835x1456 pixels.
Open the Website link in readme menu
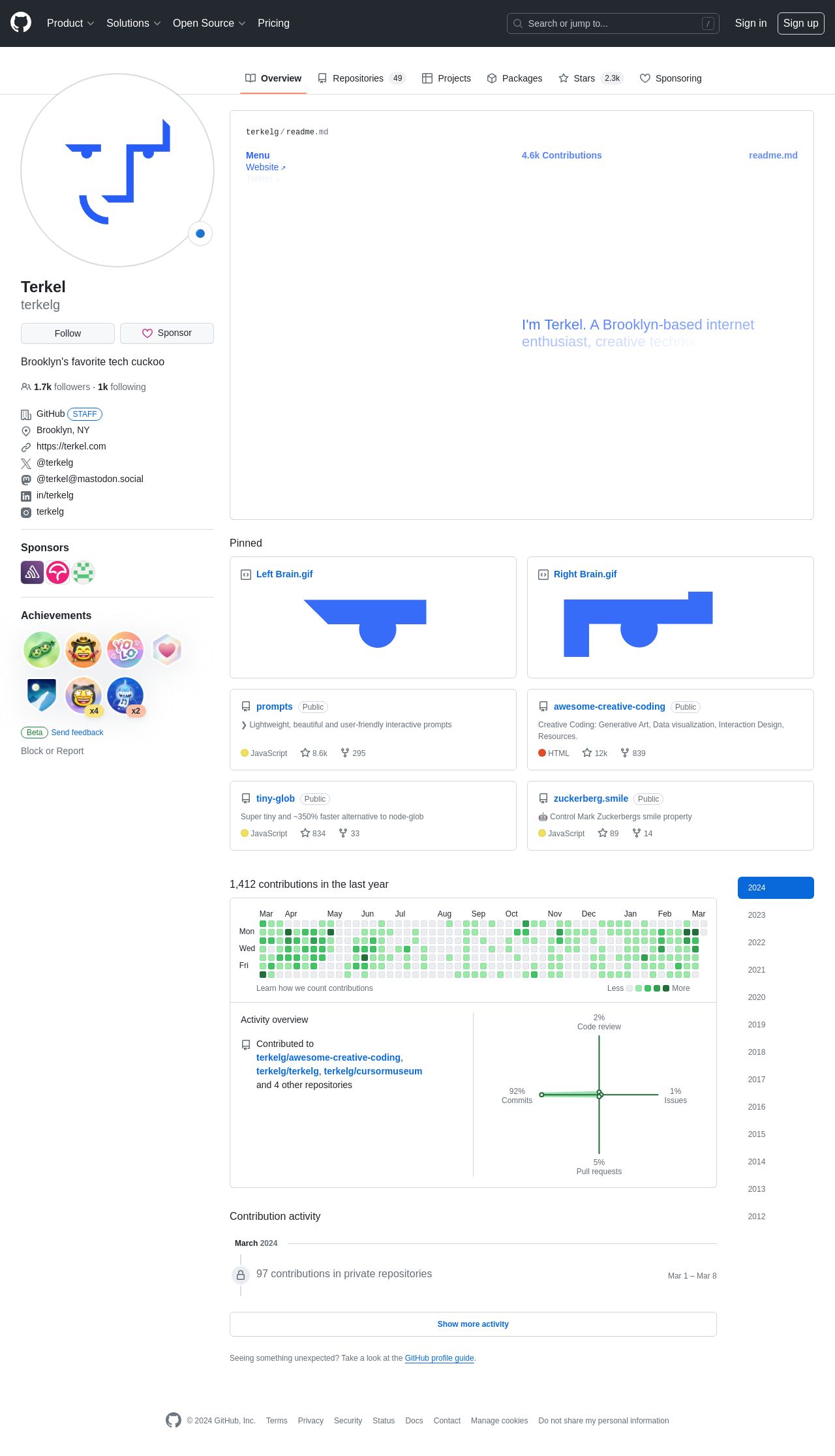pyautogui.click(x=266, y=167)
